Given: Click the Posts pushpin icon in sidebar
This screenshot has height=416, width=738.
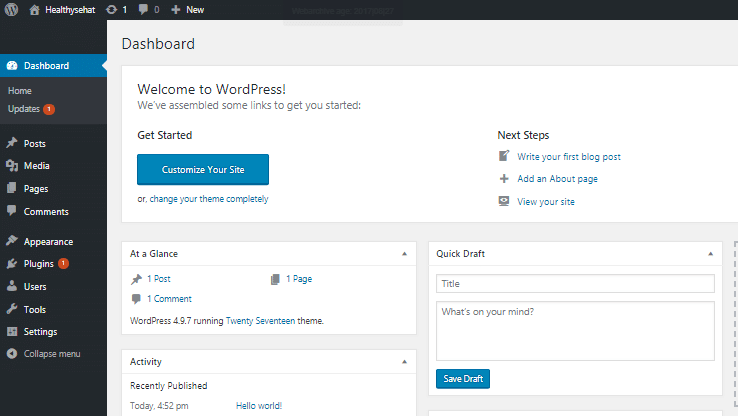Looking at the screenshot, I should 12,143.
